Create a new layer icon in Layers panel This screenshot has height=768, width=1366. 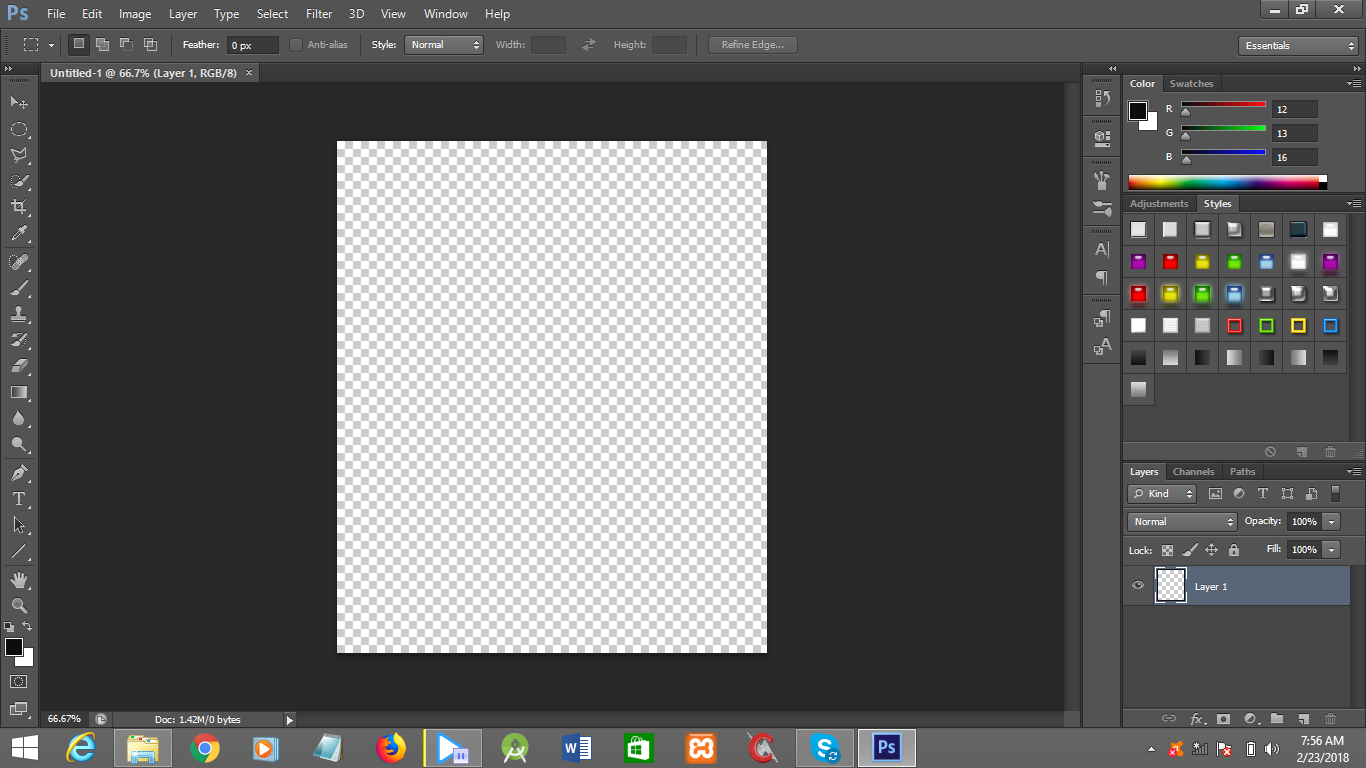click(x=1303, y=718)
